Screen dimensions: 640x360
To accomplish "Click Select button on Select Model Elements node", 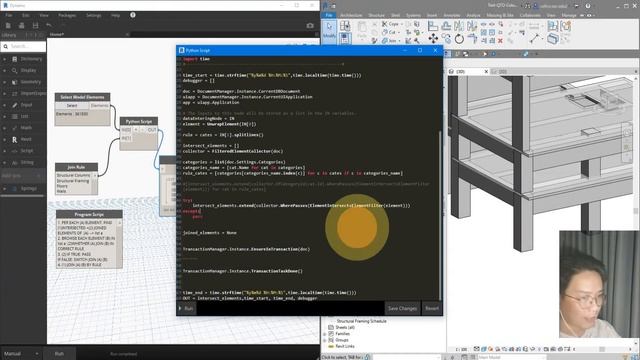I will tap(72, 105).
